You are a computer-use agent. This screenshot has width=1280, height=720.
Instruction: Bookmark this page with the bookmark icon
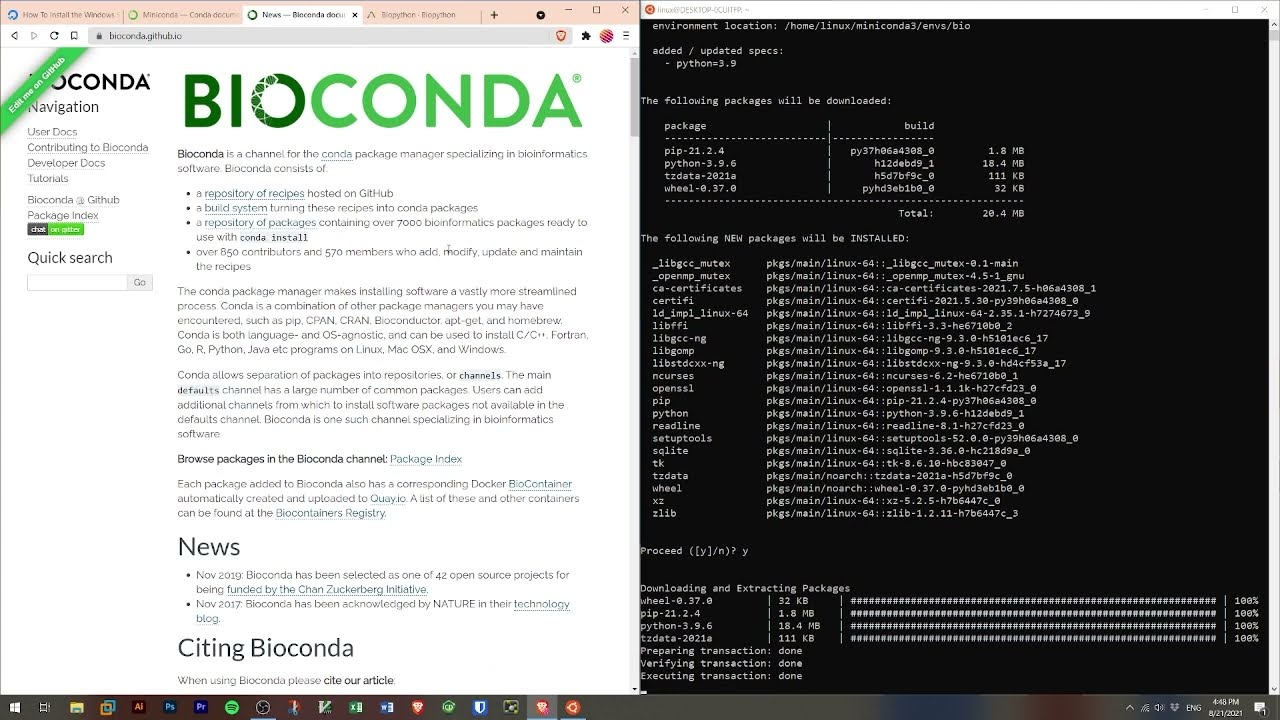[74, 35]
